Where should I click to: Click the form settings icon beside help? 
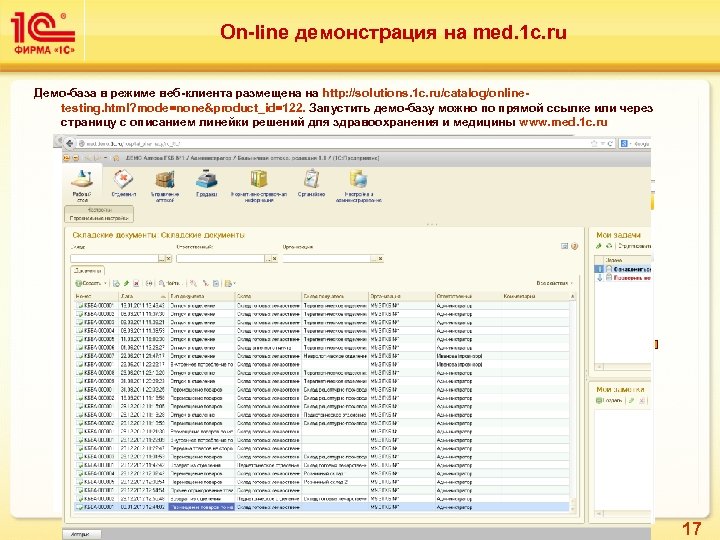click(565, 247)
